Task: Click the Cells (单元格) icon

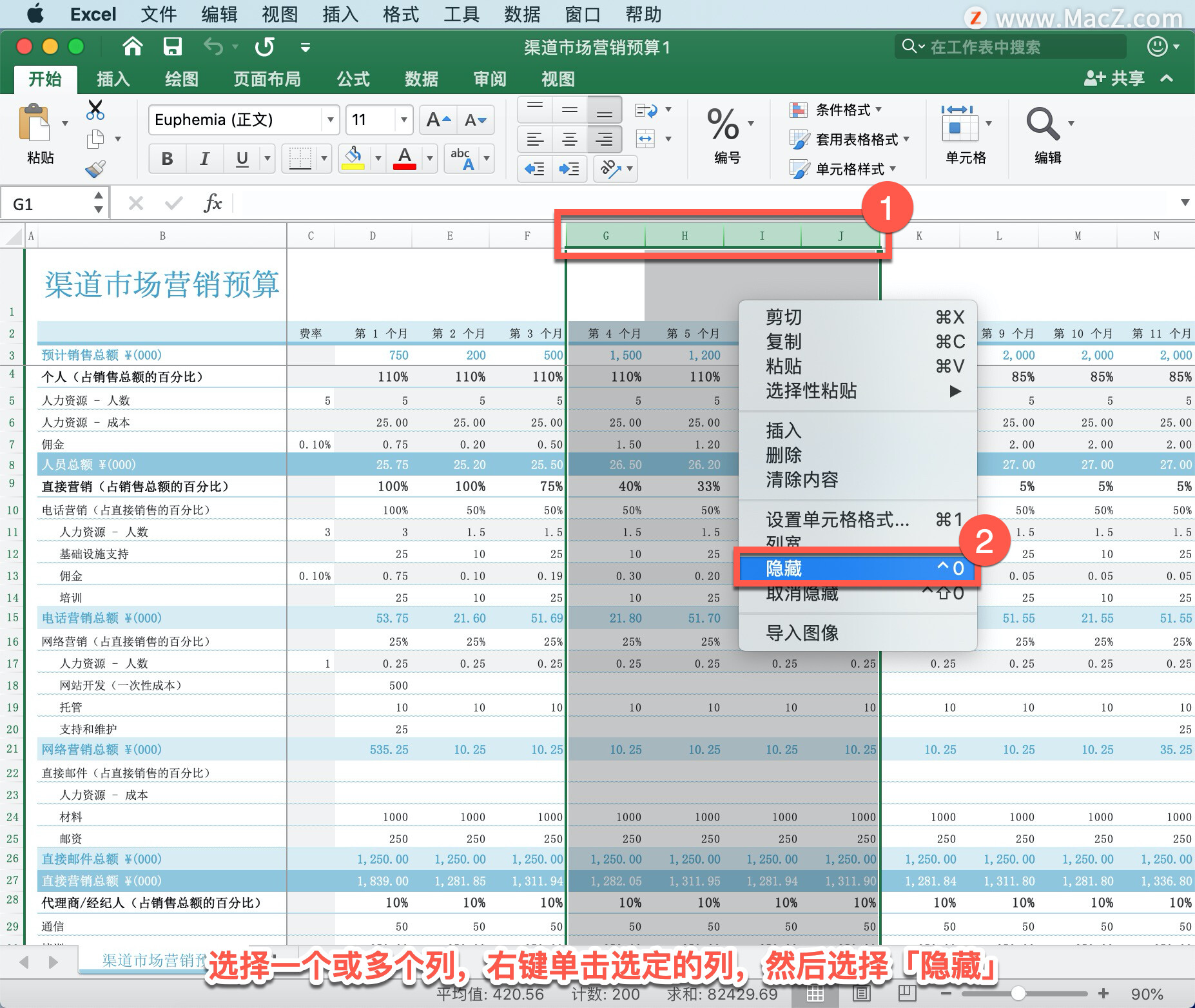Action: (x=960, y=122)
